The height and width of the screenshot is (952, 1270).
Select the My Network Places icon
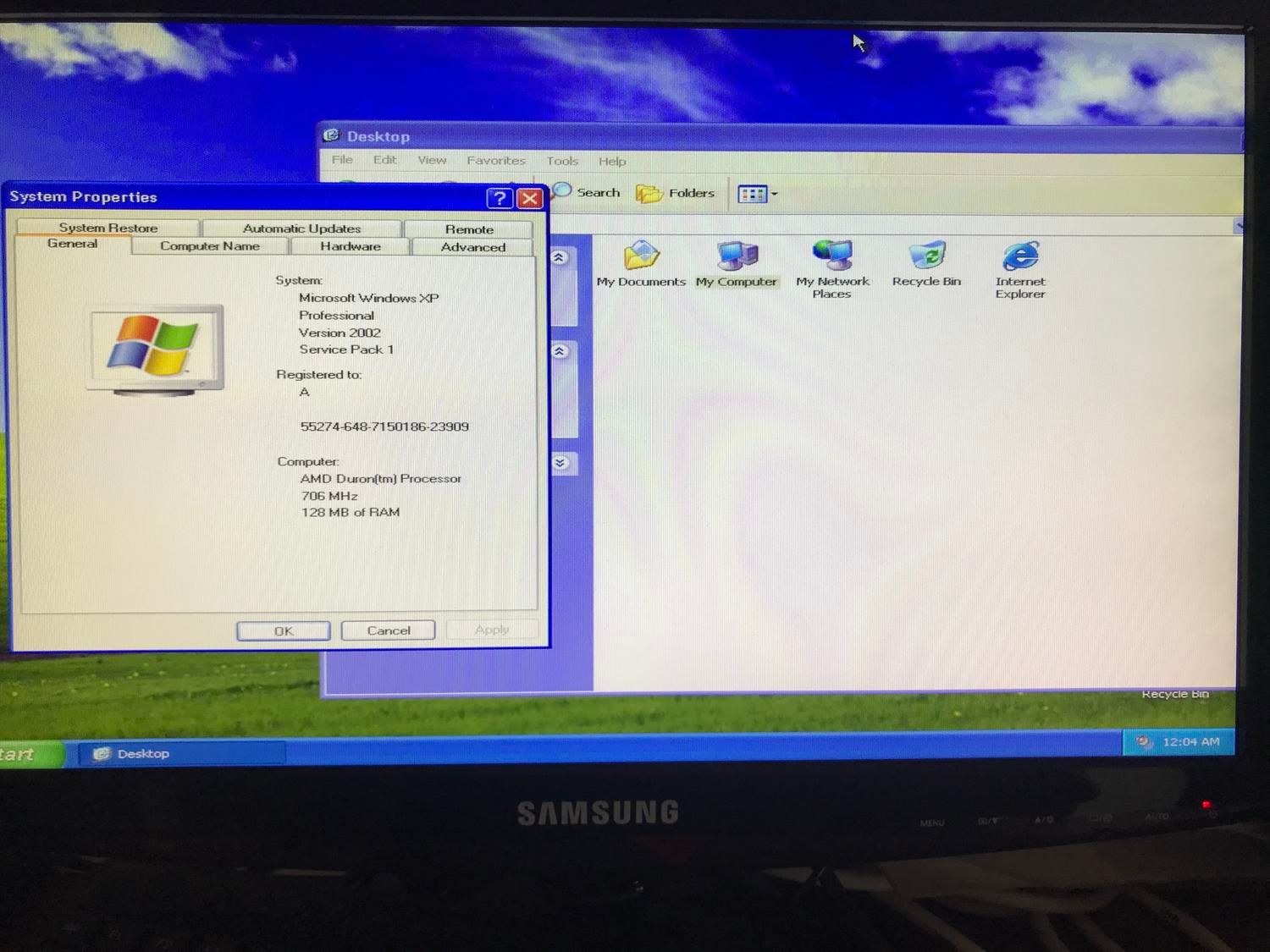point(832,269)
